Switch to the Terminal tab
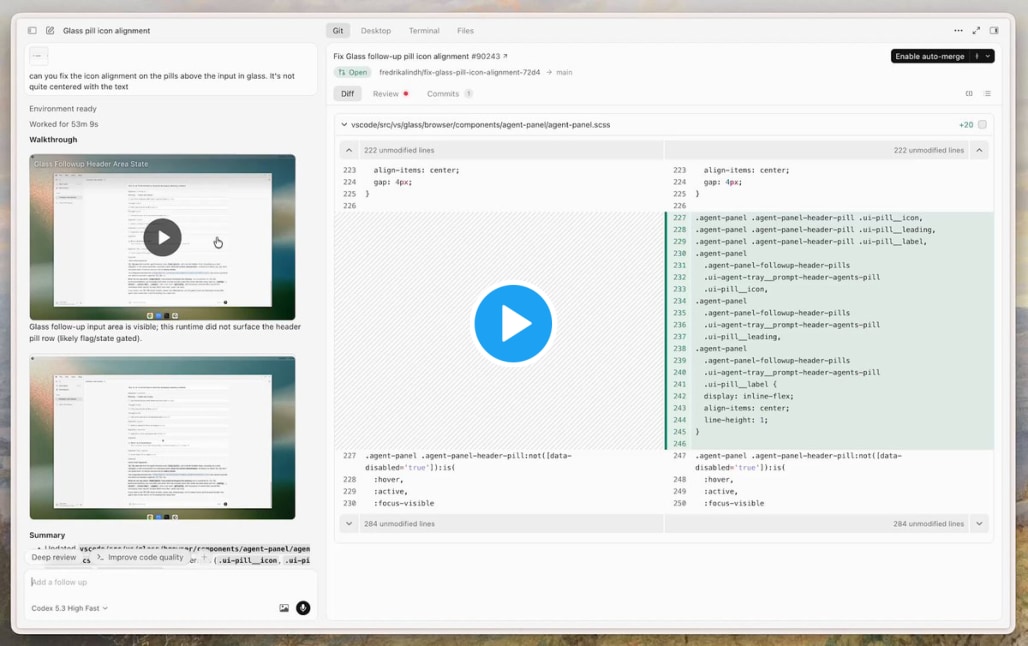 pyautogui.click(x=424, y=31)
